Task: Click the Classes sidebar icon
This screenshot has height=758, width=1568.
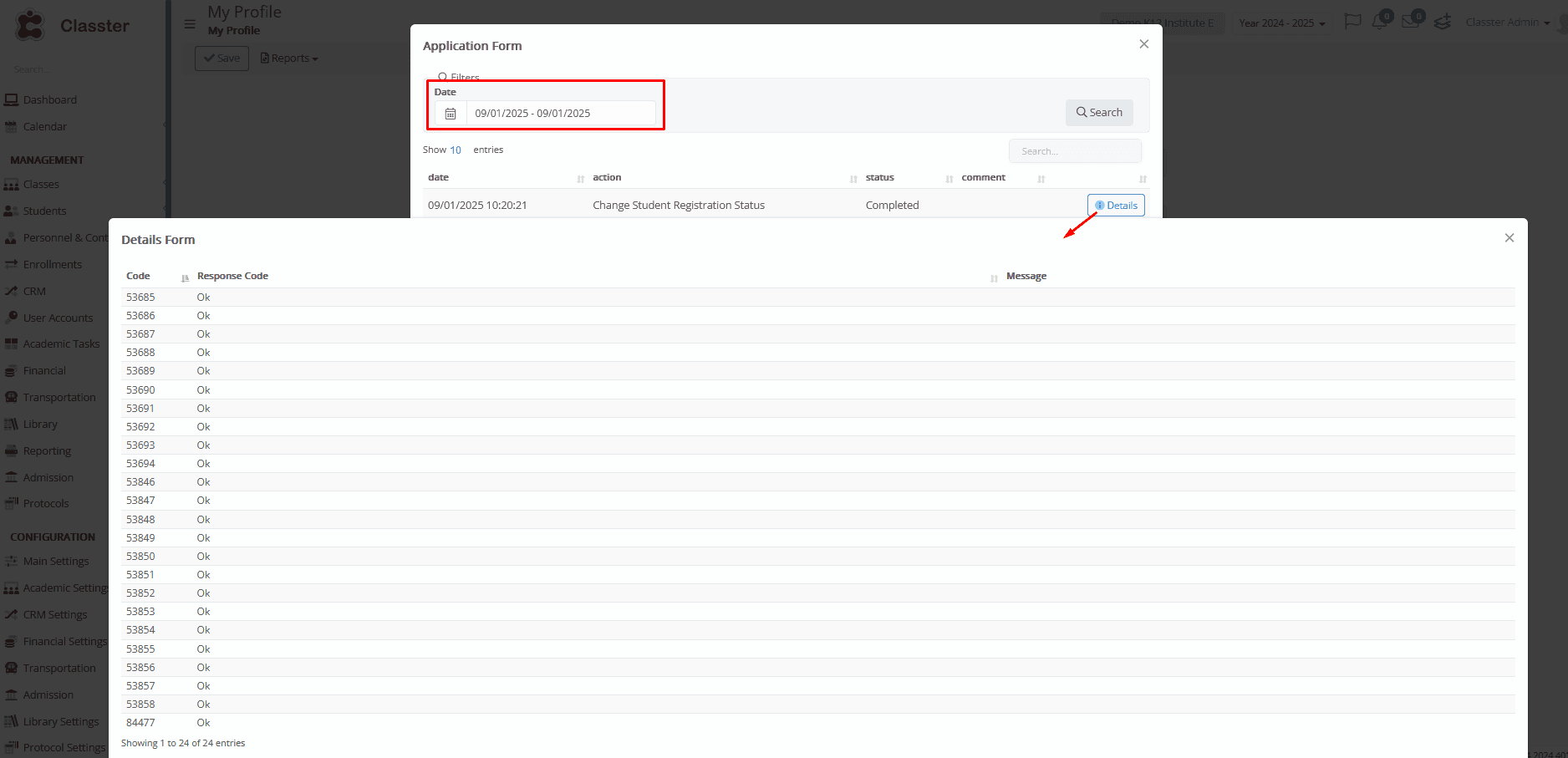Action: point(11,184)
